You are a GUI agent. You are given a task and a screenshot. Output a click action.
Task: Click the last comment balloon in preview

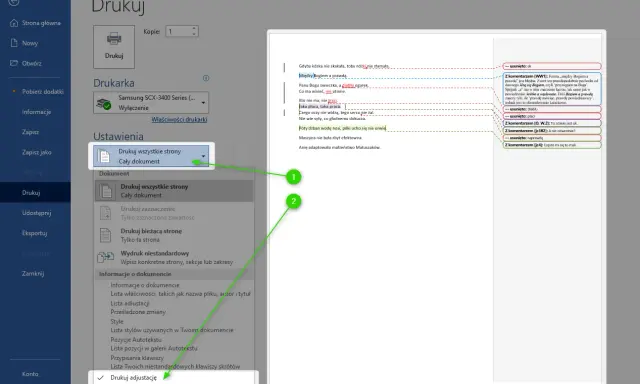point(552,145)
